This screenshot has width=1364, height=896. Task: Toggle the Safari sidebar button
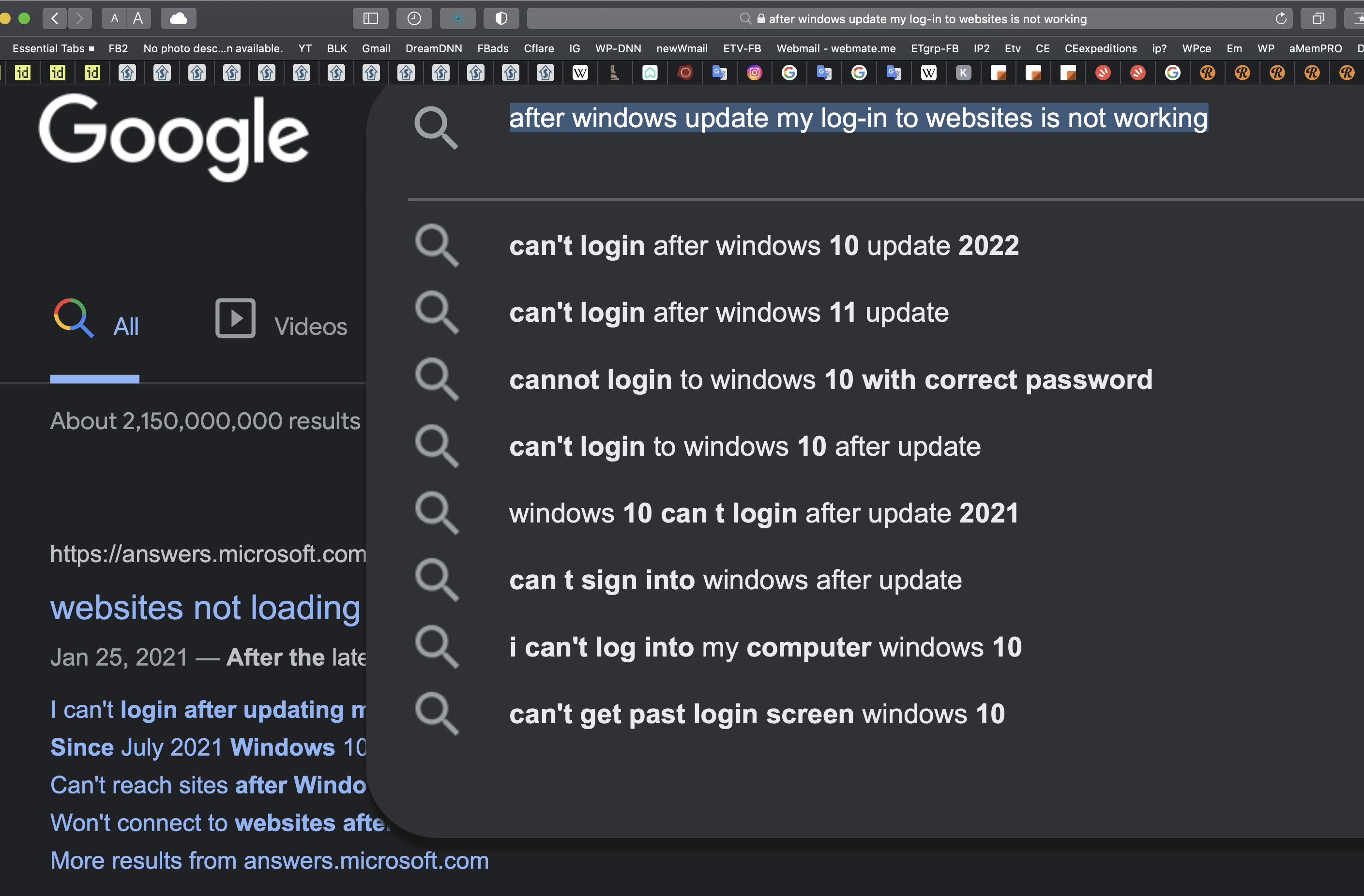371,18
